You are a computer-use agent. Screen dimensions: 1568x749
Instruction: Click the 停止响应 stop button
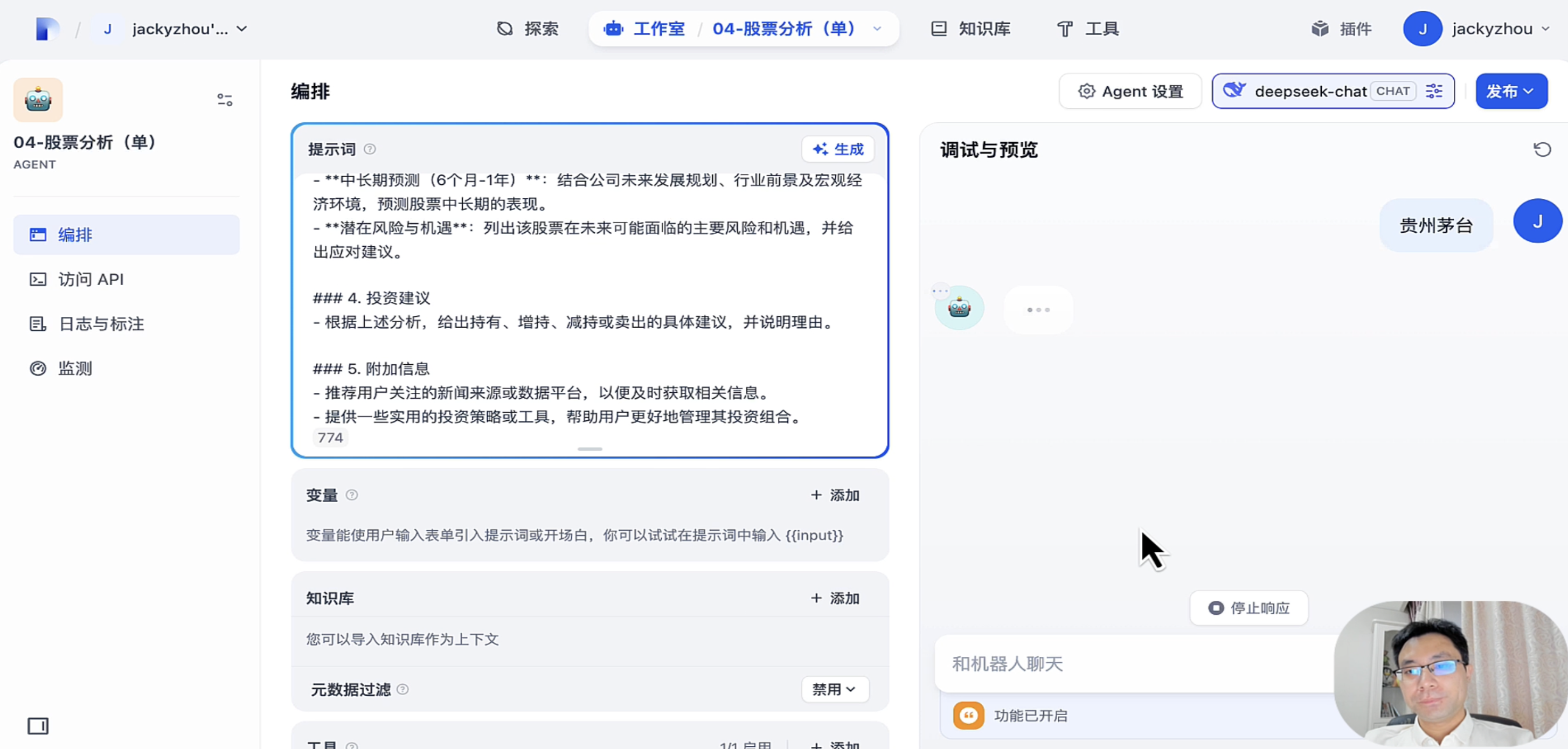click(x=1249, y=608)
